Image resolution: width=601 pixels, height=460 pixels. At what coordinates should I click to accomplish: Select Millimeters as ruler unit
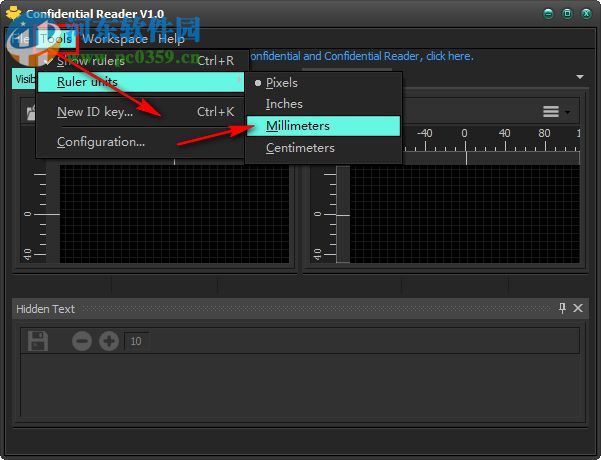(323, 126)
